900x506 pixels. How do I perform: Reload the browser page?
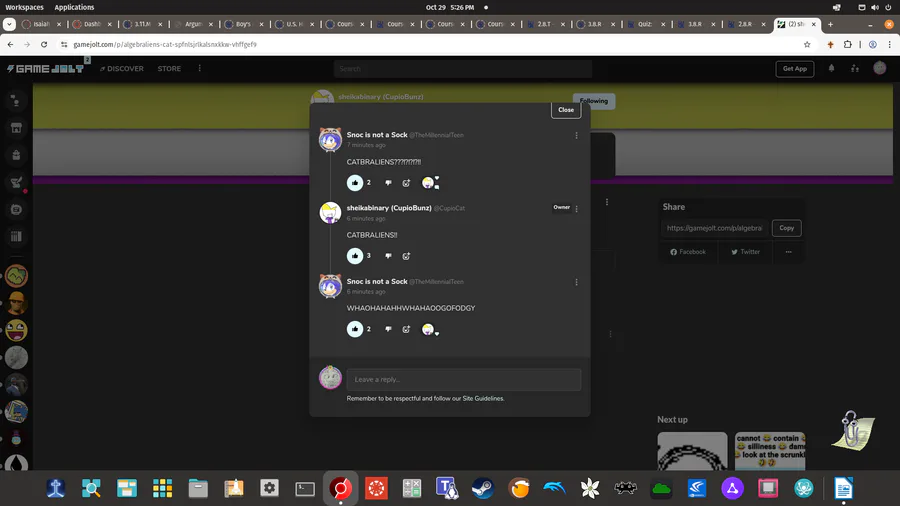click(44, 44)
